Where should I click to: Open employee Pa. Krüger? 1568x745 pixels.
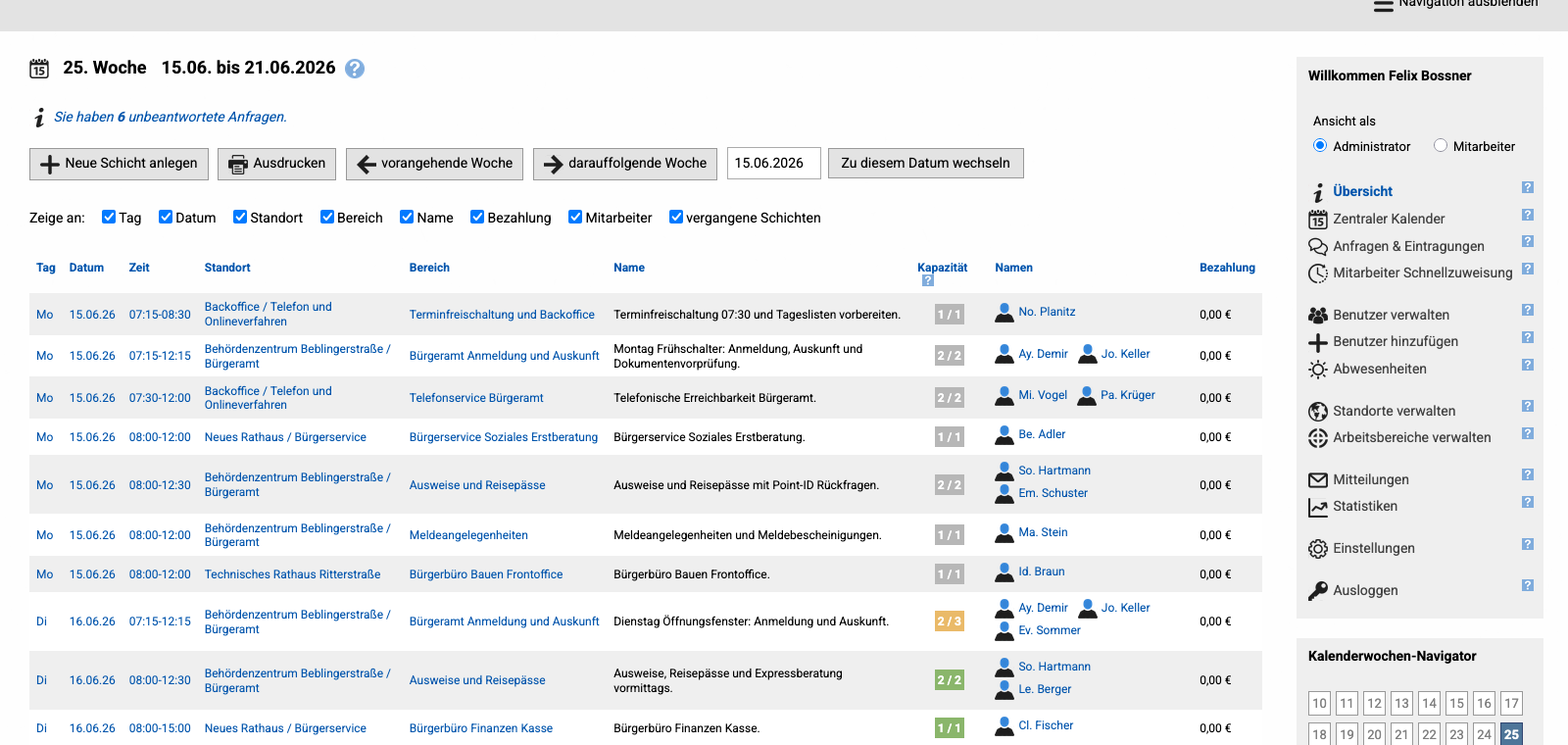[x=1127, y=395]
